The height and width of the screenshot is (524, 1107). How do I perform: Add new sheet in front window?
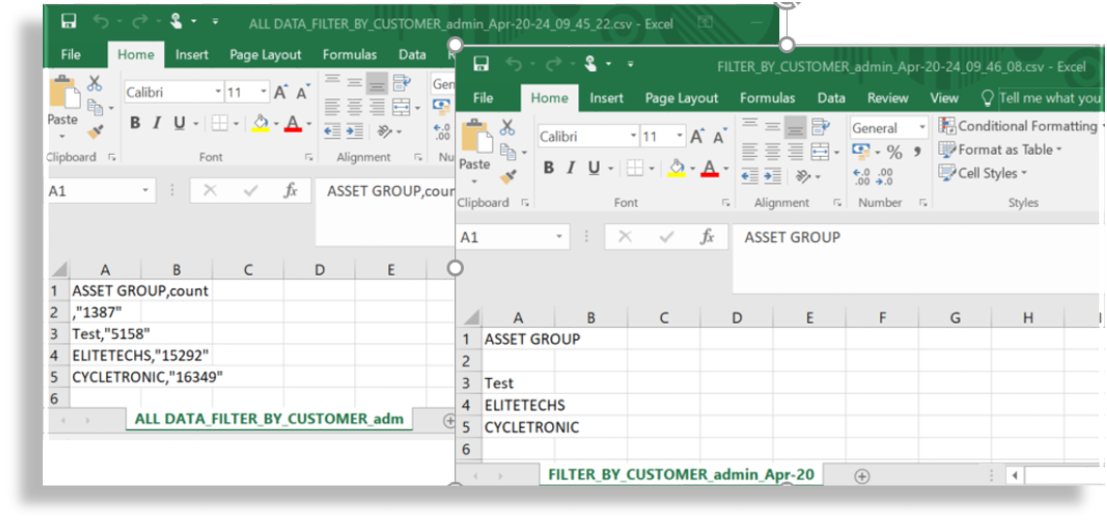tap(861, 476)
